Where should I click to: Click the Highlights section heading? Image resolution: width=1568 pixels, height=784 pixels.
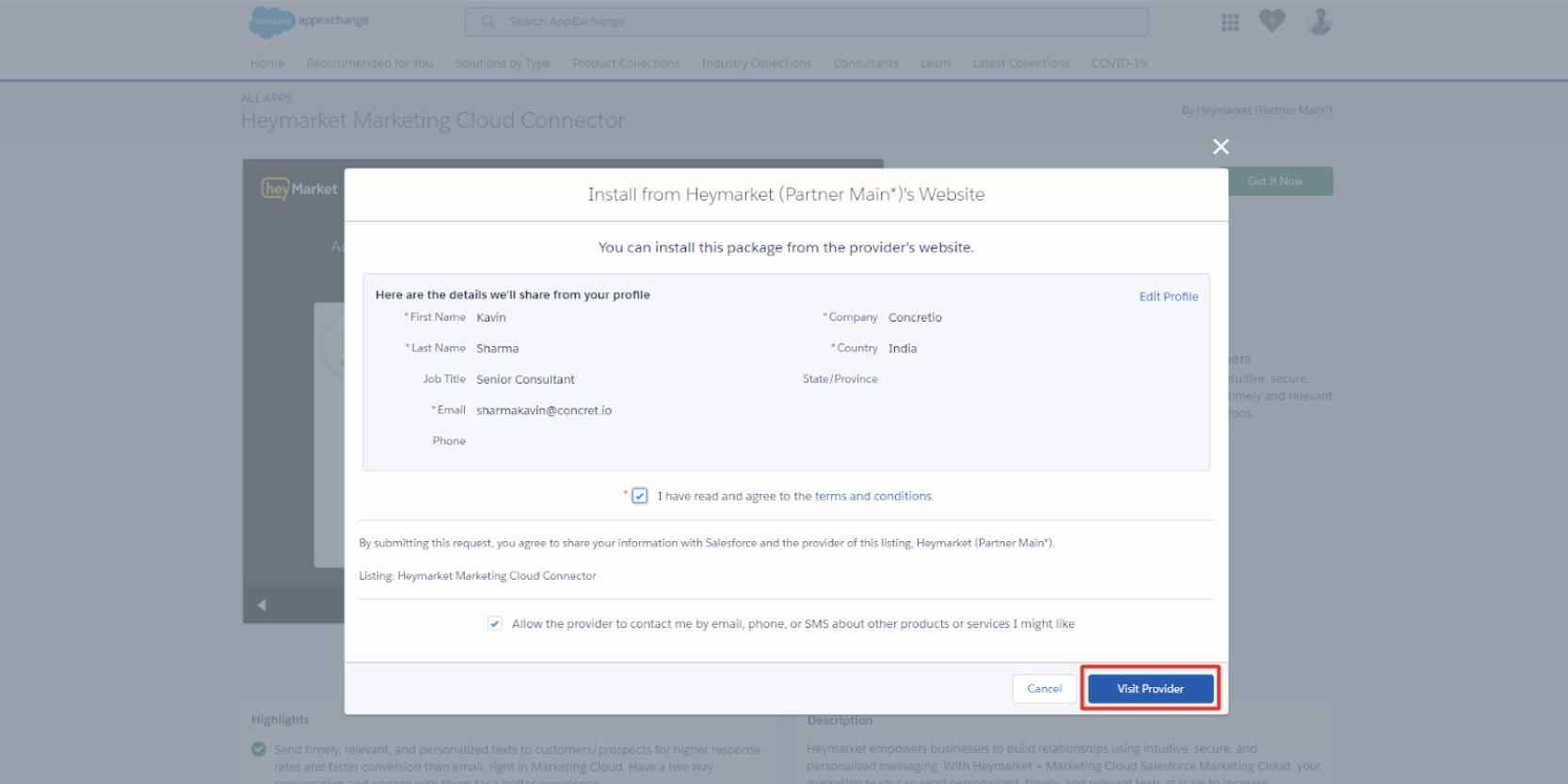(x=280, y=720)
